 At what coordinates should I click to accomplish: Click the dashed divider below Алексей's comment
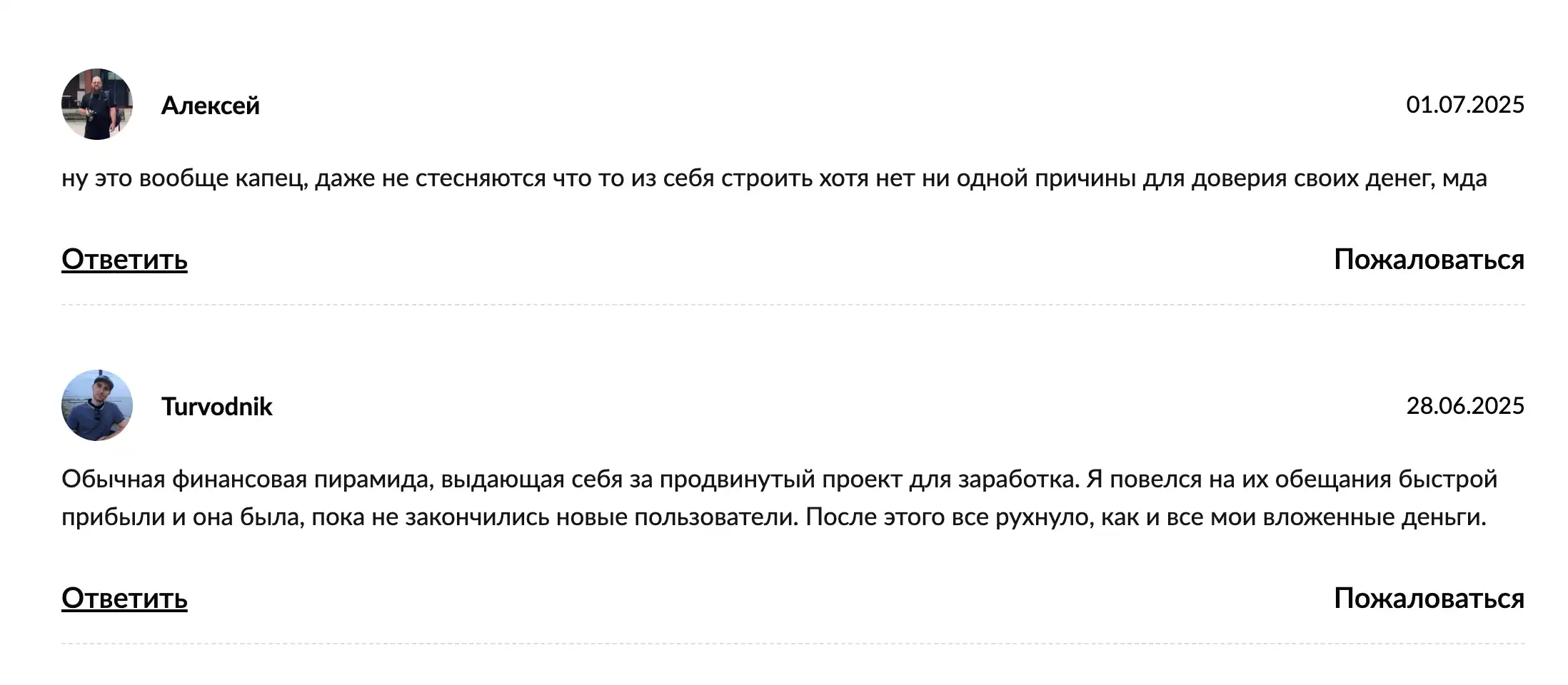point(793,305)
